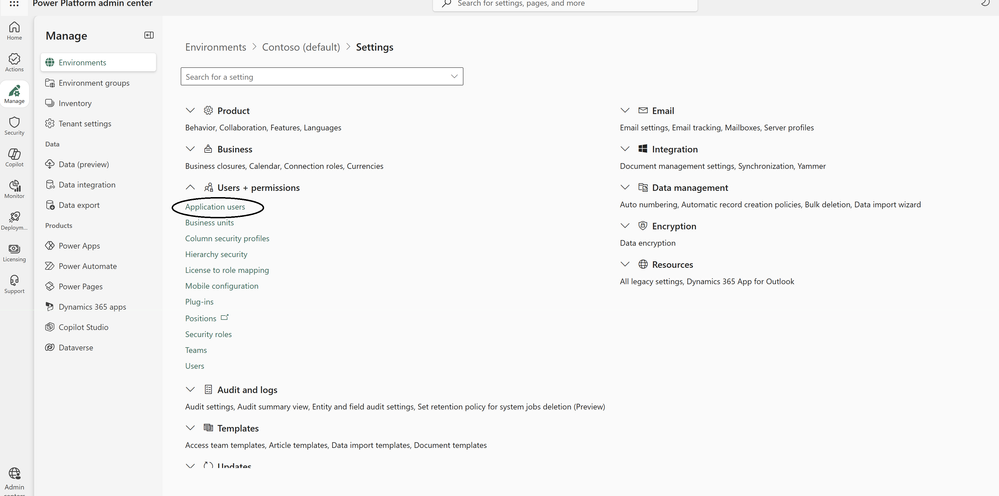Click the Encryption shield icon
The height and width of the screenshot is (496, 999).
pyautogui.click(x=642, y=226)
